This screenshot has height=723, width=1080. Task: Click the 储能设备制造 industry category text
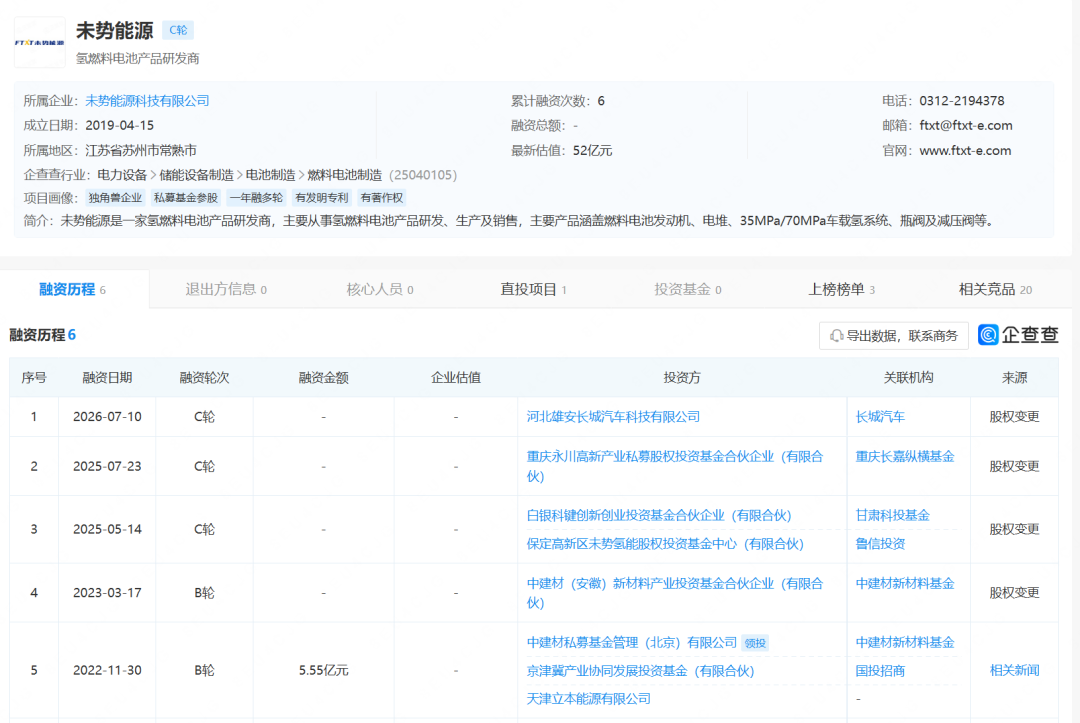pyautogui.click(x=196, y=175)
